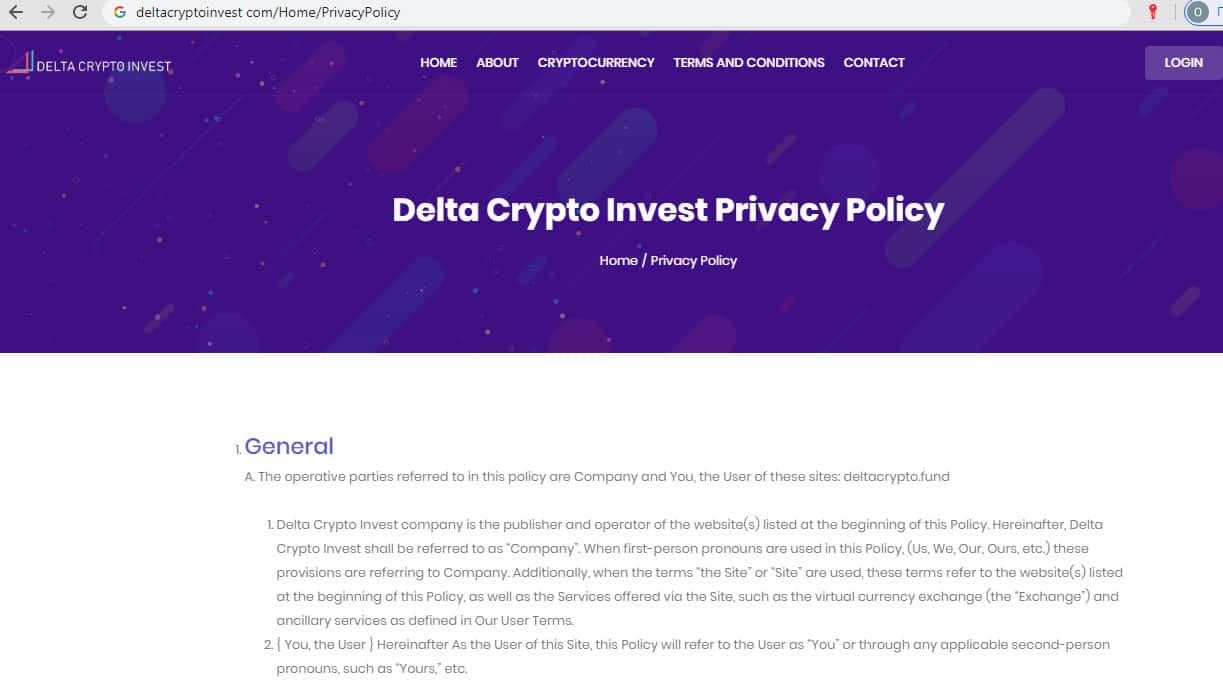Viewport: 1223px width, 683px height.
Task: Click the Delta Crypto Invest logo
Action: point(89,64)
